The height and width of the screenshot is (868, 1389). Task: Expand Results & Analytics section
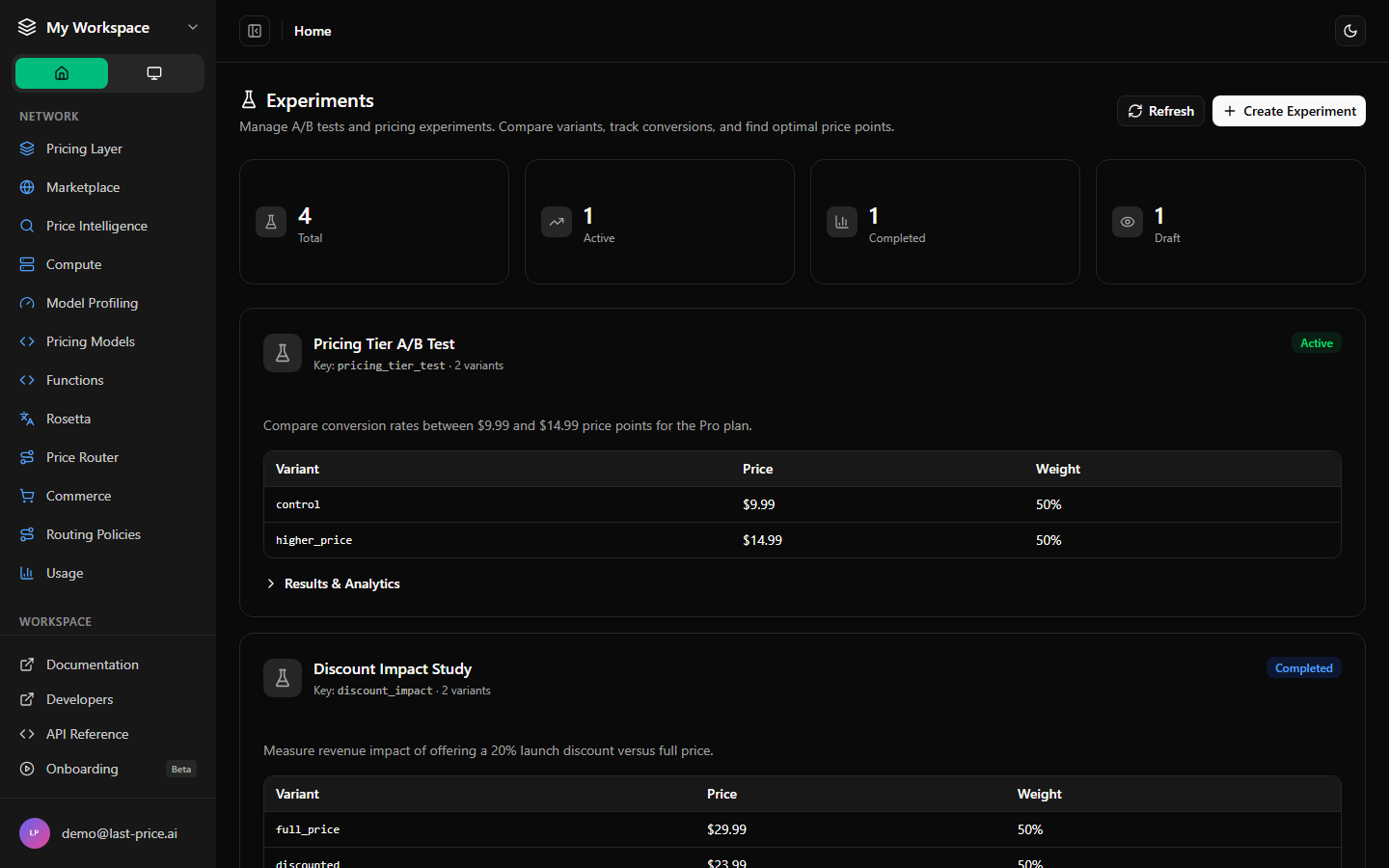coord(333,583)
